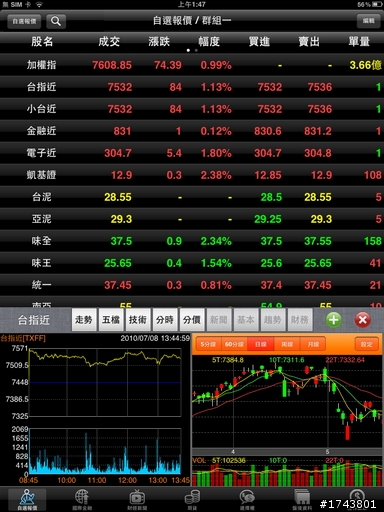Sort by the 漲跌 column header
The height and width of the screenshot is (512, 384).
coord(159,42)
